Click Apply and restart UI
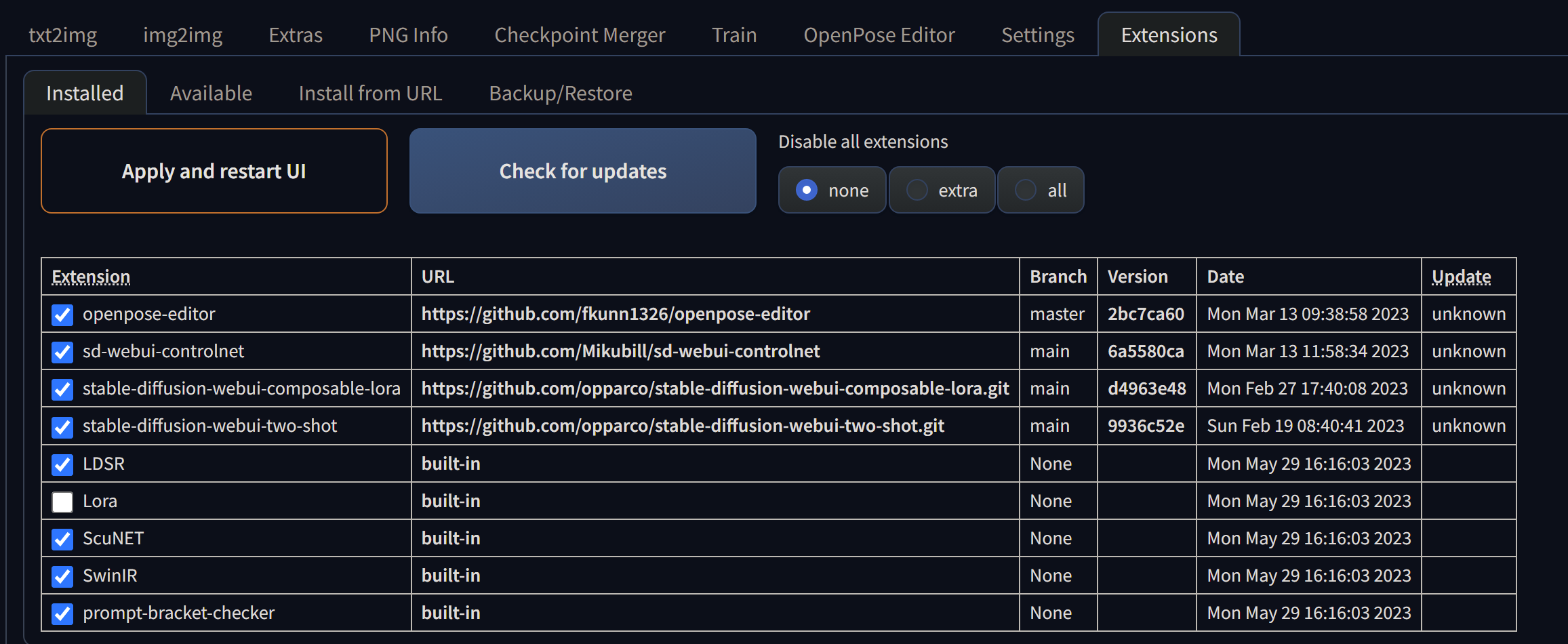This screenshot has height=644, width=1568. (x=214, y=171)
